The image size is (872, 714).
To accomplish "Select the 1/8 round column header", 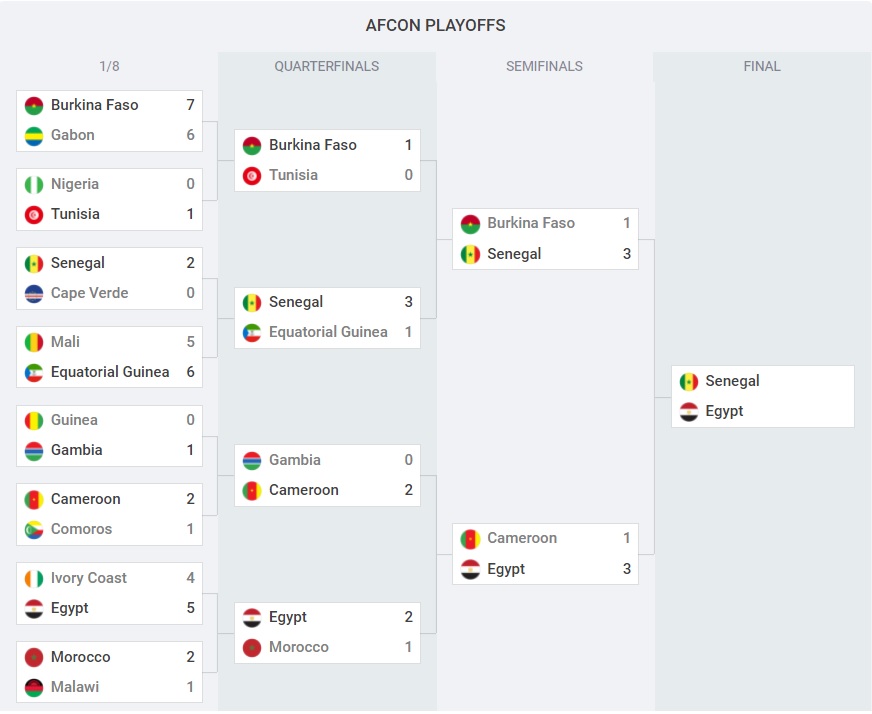I will click(109, 67).
